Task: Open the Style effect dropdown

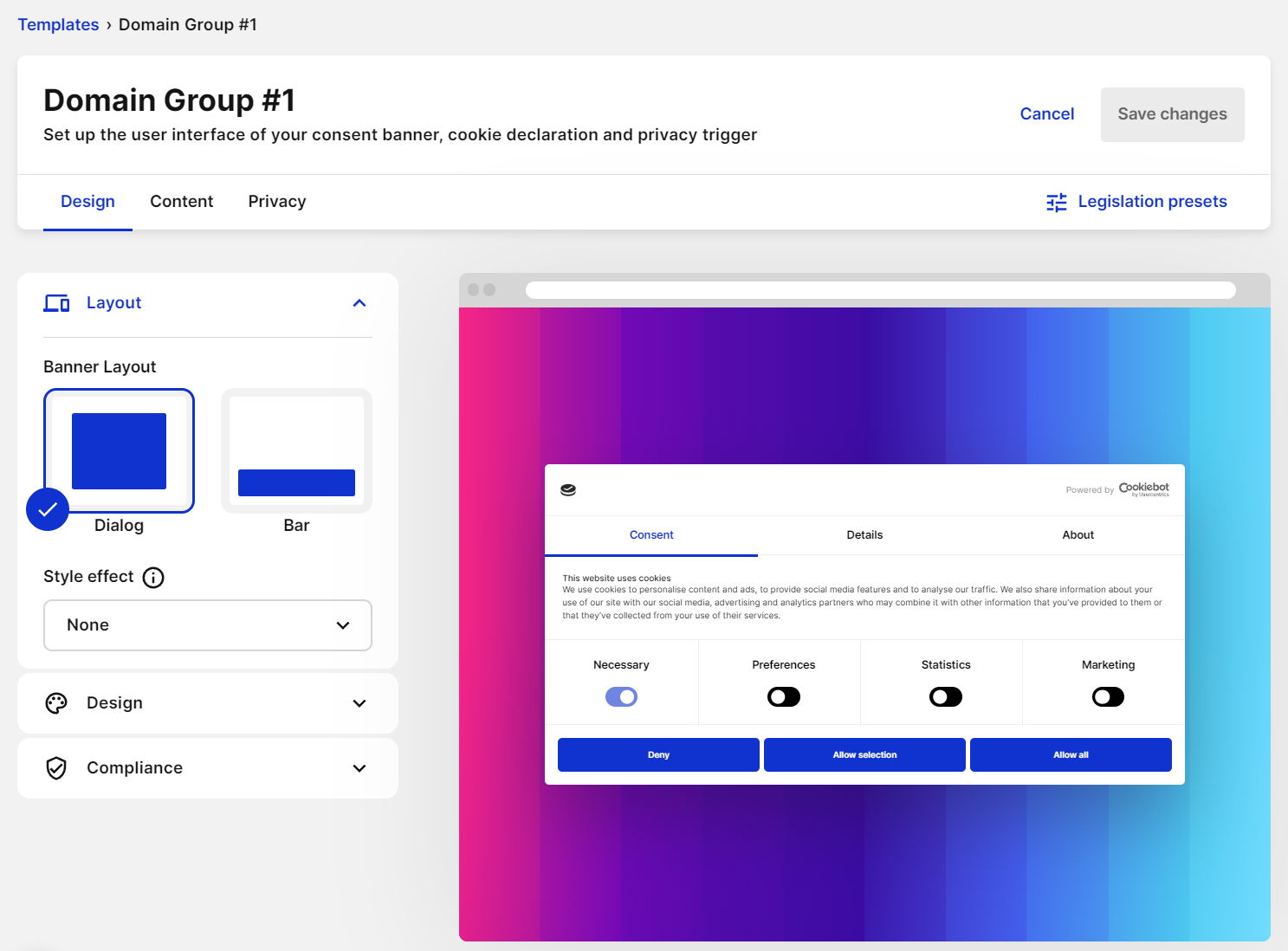Action: [x=208, y=625]
